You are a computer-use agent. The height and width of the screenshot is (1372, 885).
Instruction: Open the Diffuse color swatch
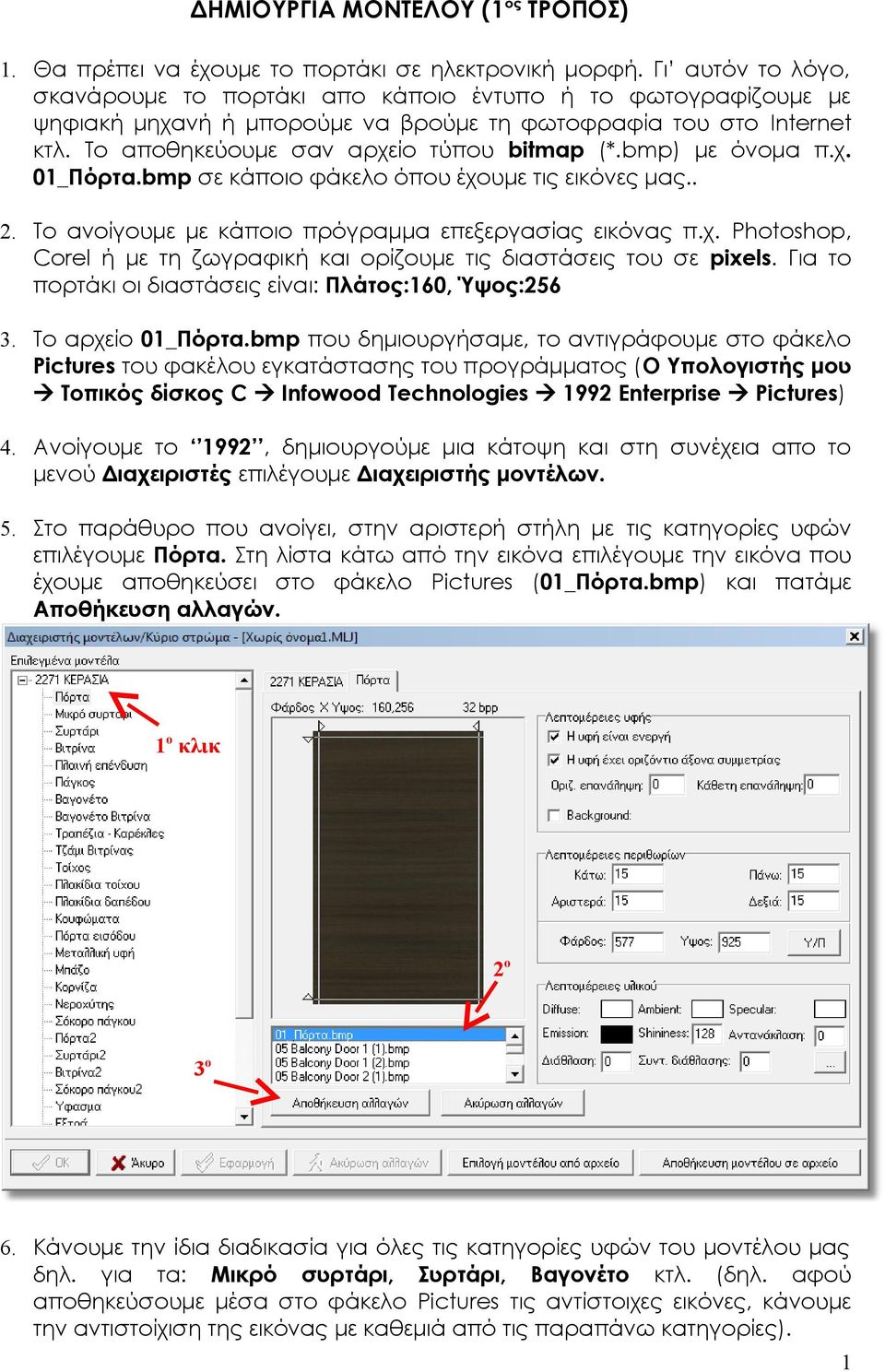pos(617,1010)
